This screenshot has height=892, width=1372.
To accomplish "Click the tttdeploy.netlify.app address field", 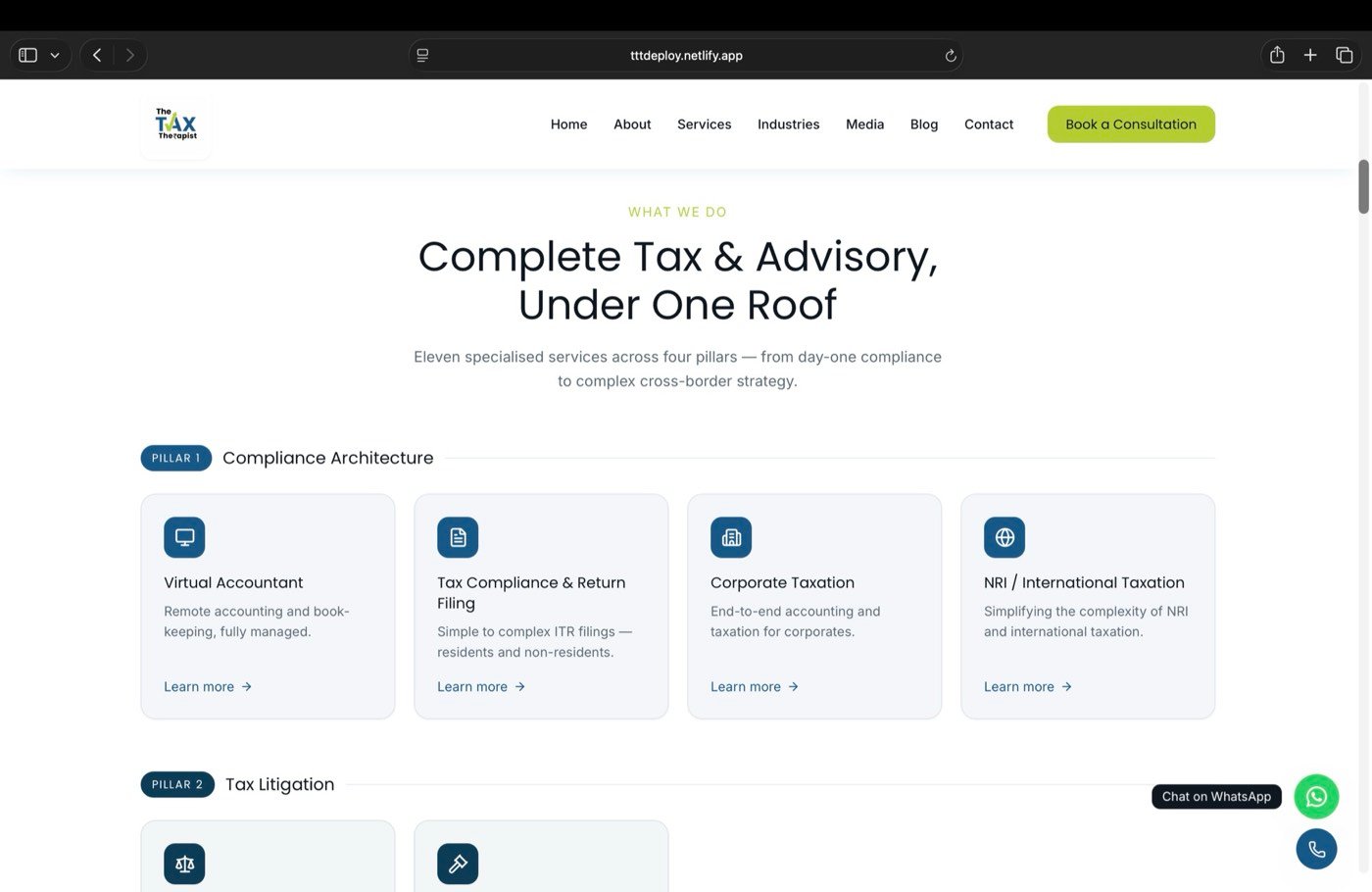I will [686, 55].
